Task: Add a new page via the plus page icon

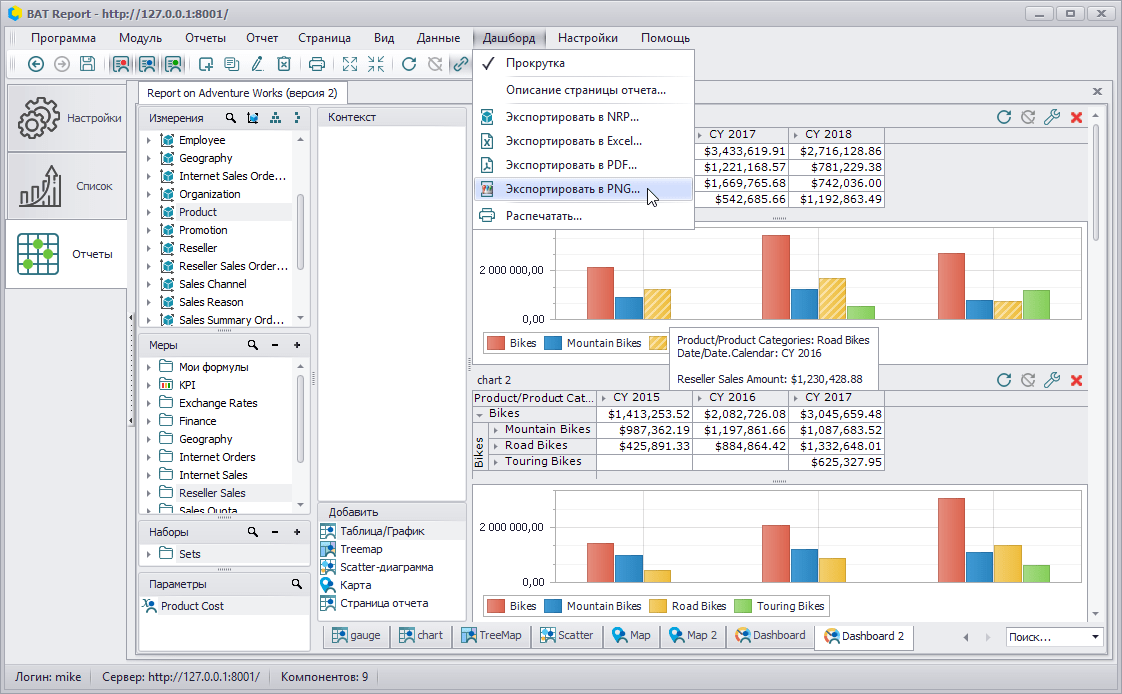Action: pyautogui.click(x=206, y=64)
